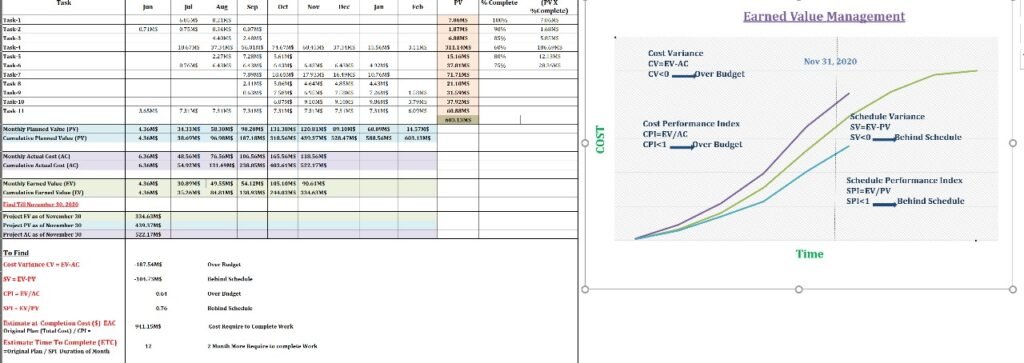Click the Cost Performance Index annotation in chart

coord(692,134)
